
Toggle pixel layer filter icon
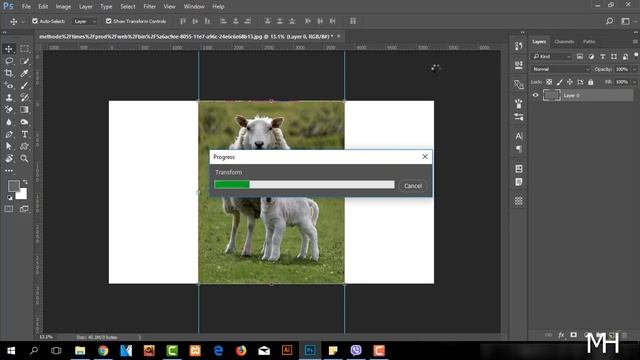click(580, 56)
